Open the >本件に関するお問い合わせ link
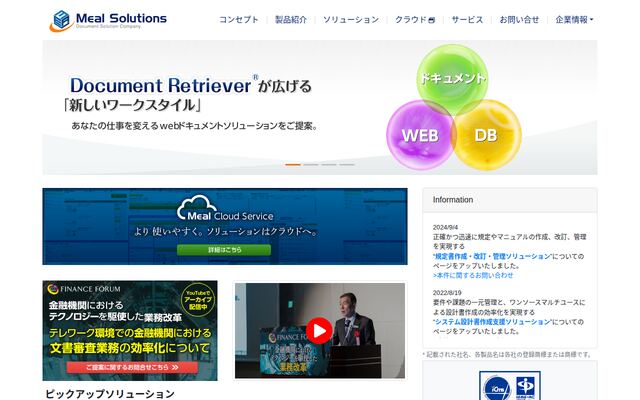 (473, 276)
